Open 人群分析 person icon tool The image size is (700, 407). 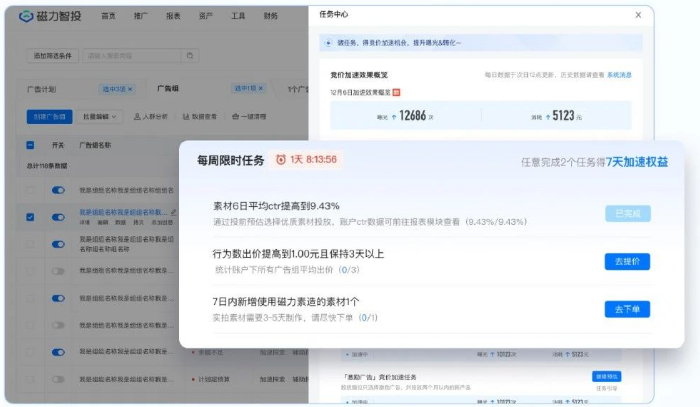137,116
